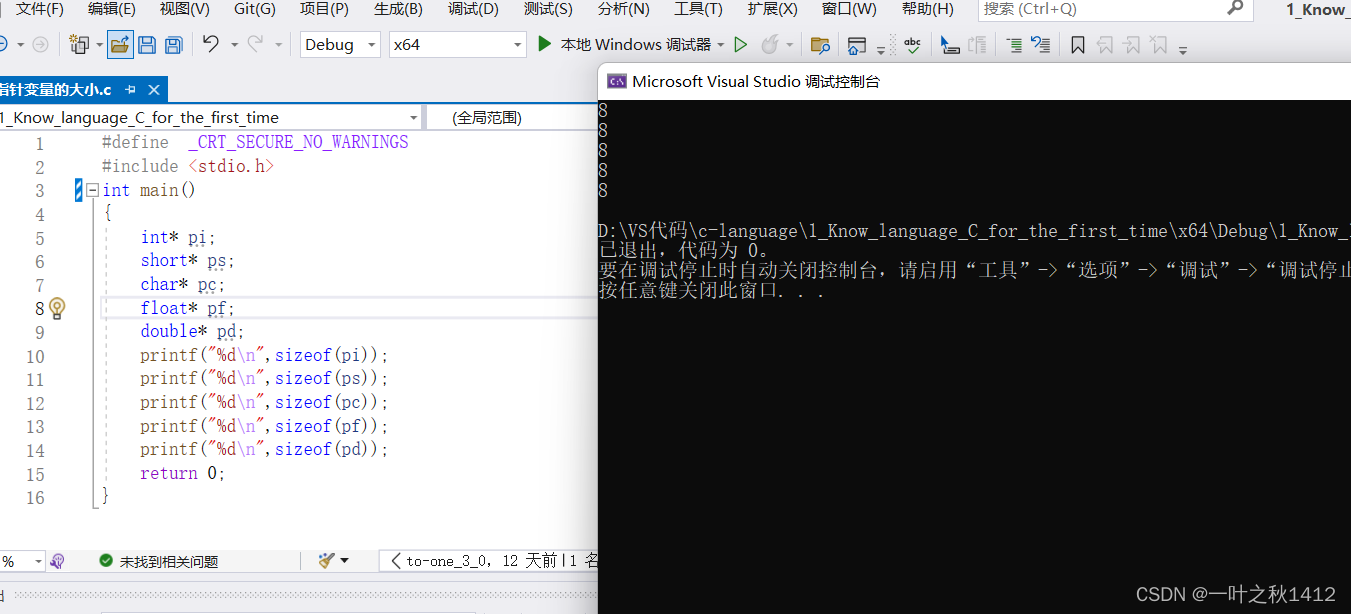Close the 指针变量的大小.c editor tab
The image size is (1351, 614).
point(154,90)
